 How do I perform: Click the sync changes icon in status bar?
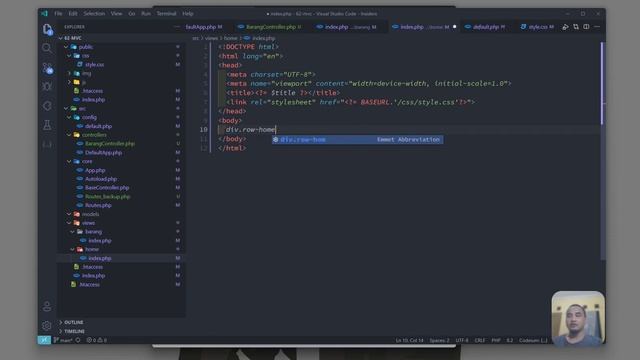[78, 340]
